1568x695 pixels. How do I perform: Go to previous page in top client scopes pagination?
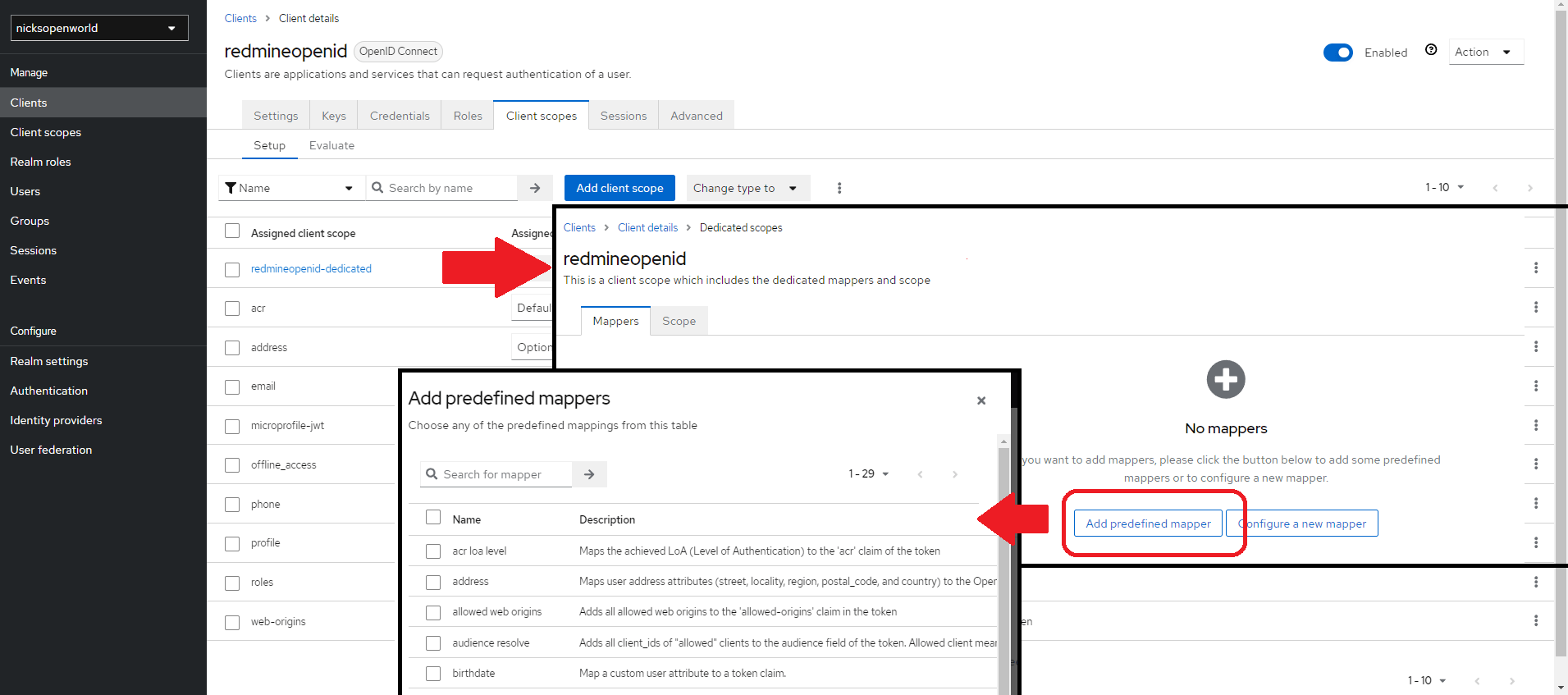click(x=1495, y=188)
